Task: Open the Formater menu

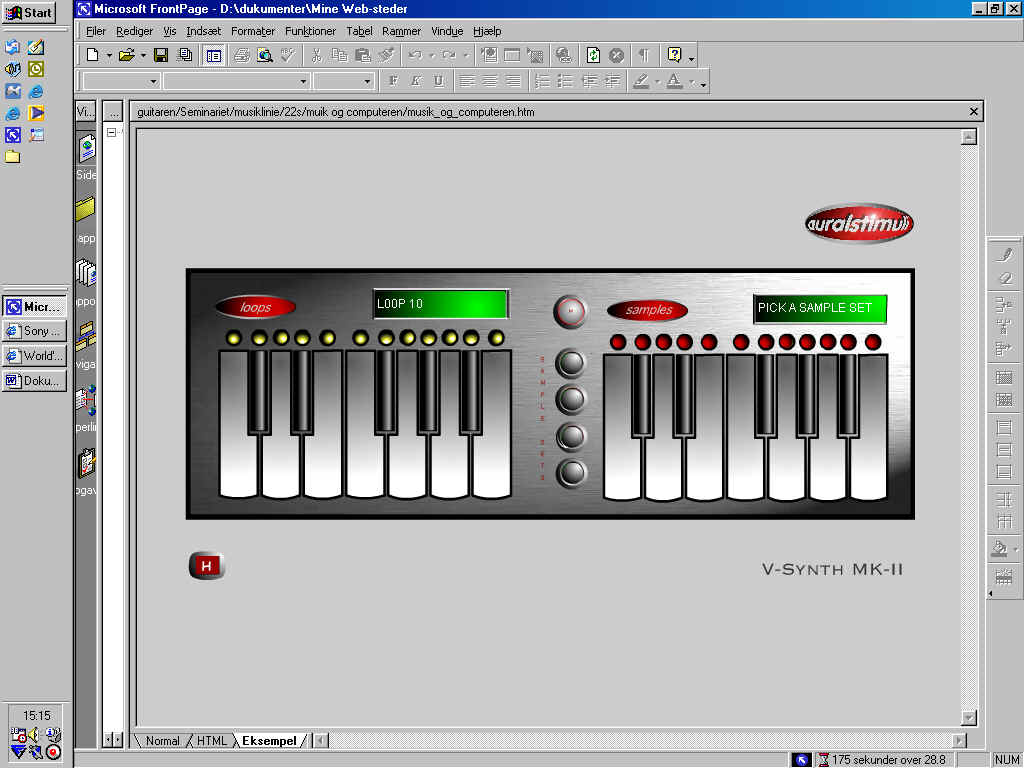Action: point(252,31)
